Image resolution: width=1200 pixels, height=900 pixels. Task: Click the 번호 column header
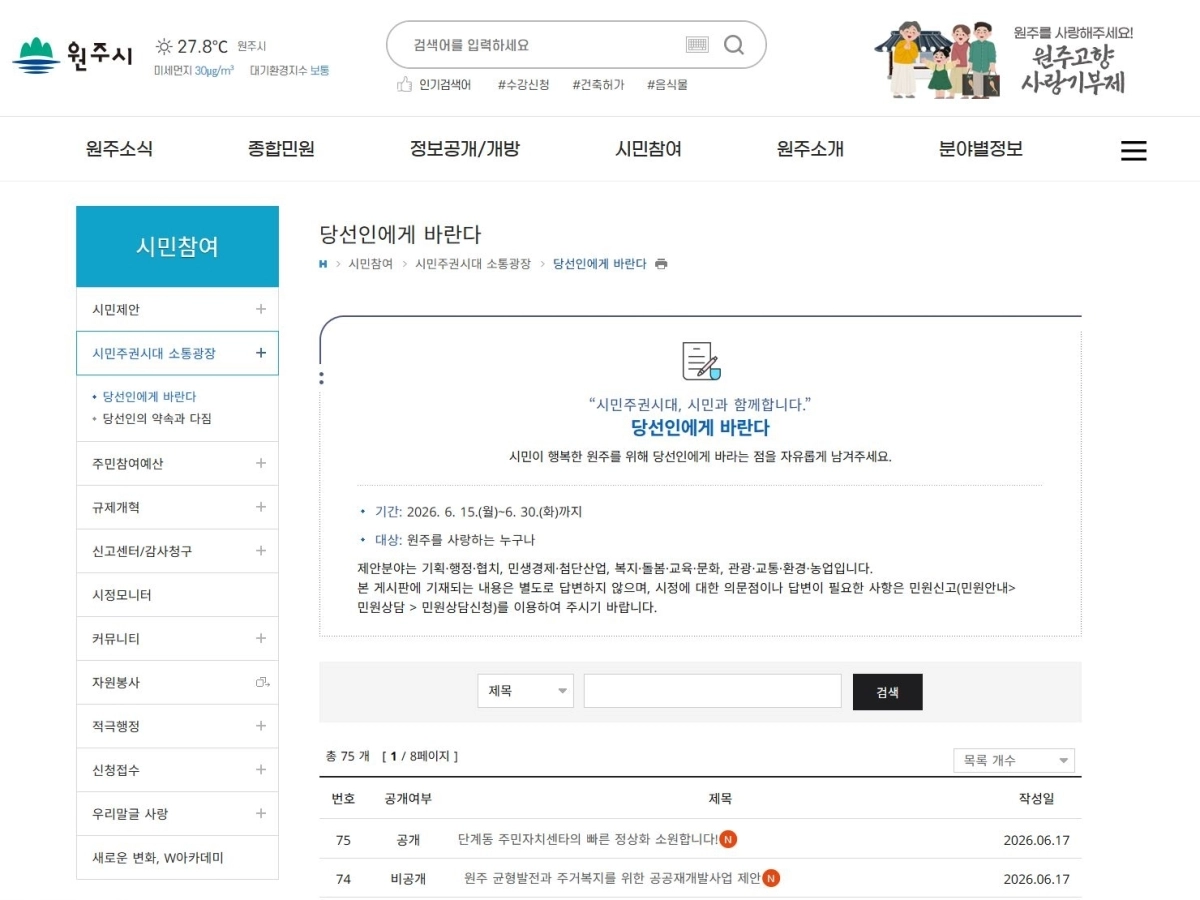343,799
